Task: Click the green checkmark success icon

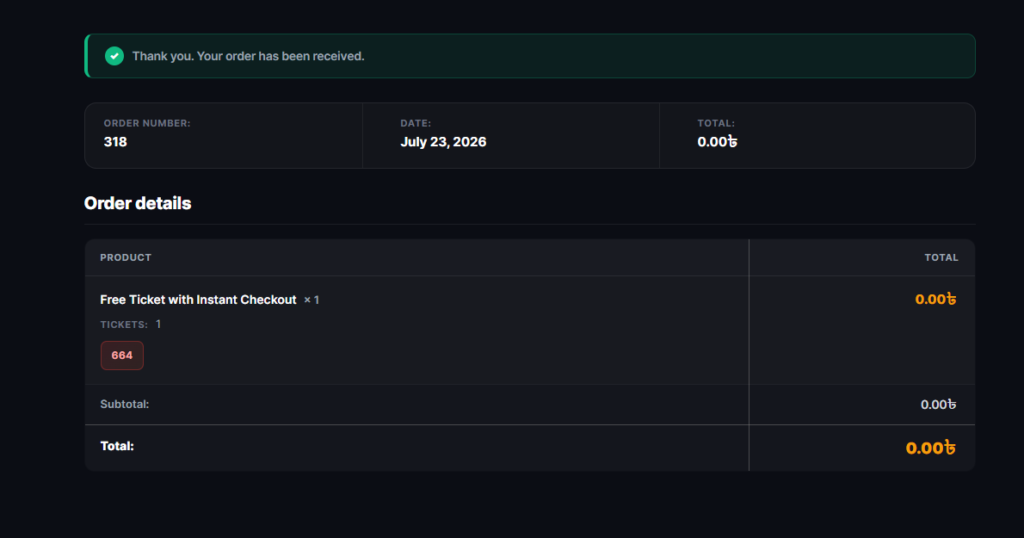Action: click(114, 56)
